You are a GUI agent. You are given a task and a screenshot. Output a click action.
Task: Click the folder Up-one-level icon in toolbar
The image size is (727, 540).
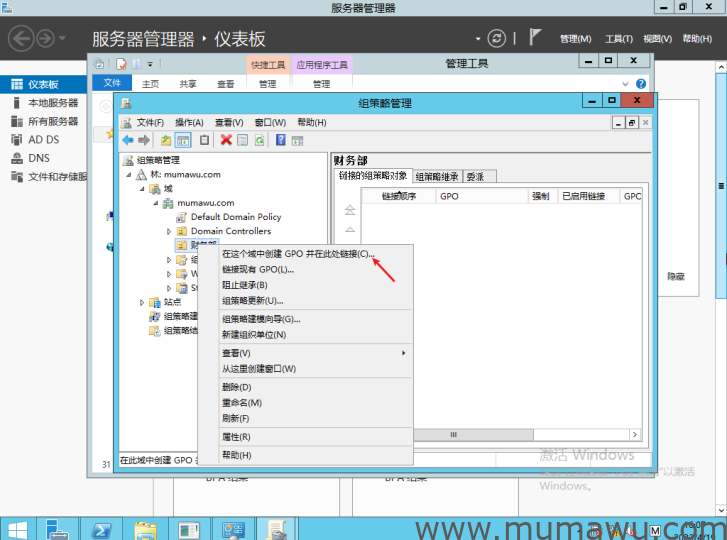(x=166, y=140)
